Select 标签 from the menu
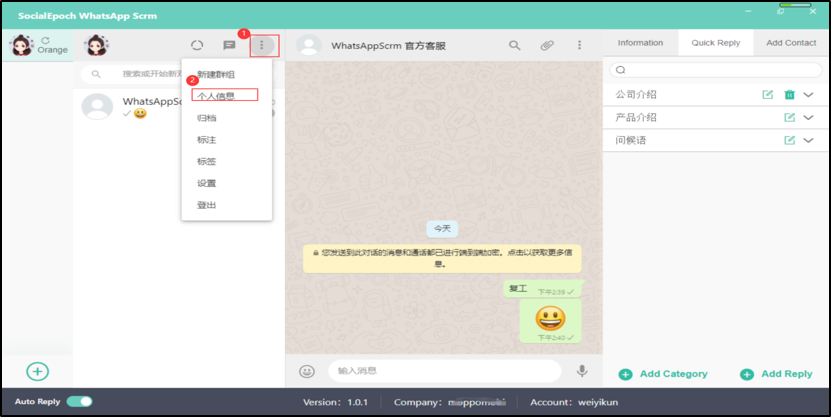Viewport: 831px width, 417px height. [207, 162]
